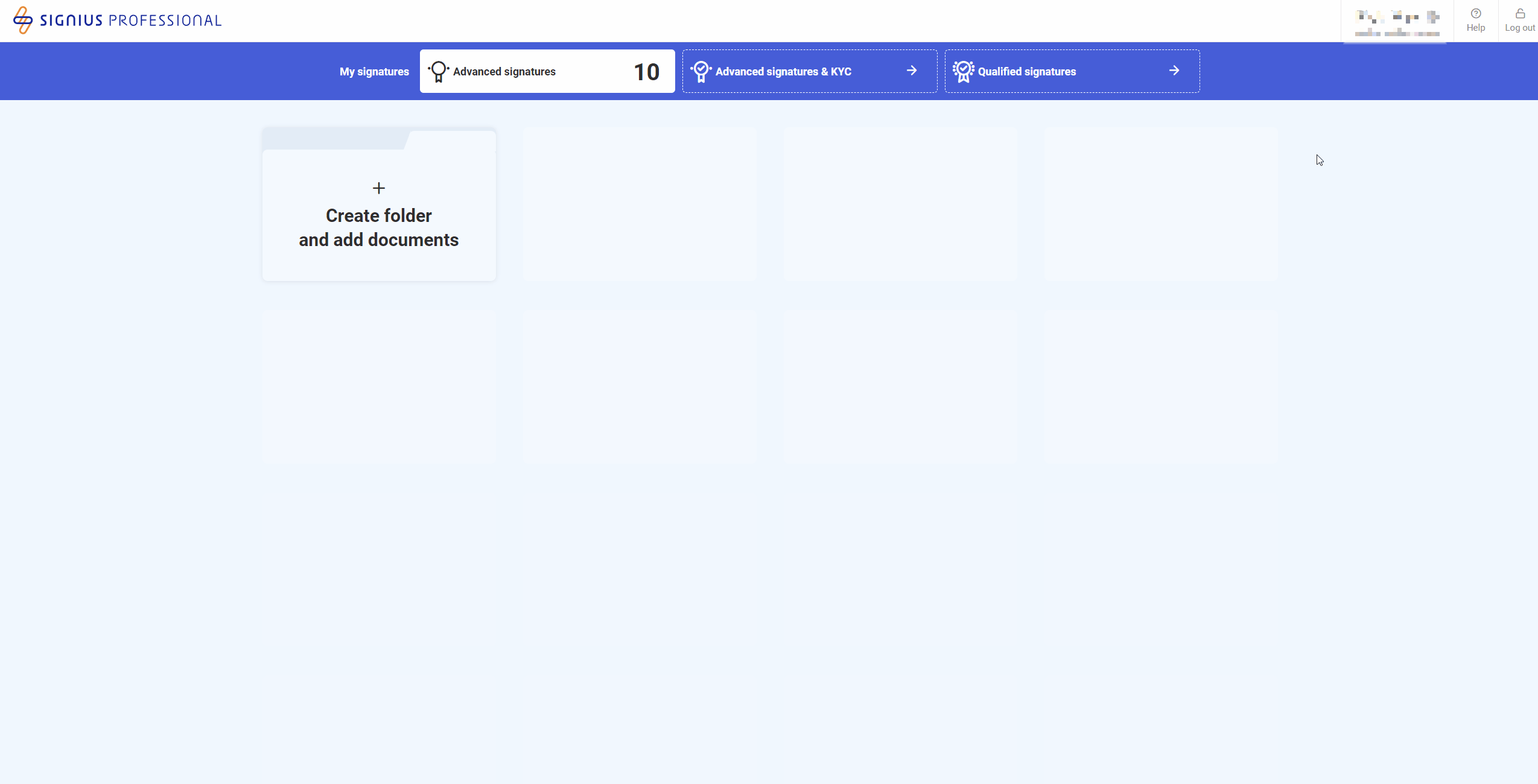The width and height of the screenshot is (1538, 784).
Task: Open Advanced signatures & KYC option
Action: (783, 72)
